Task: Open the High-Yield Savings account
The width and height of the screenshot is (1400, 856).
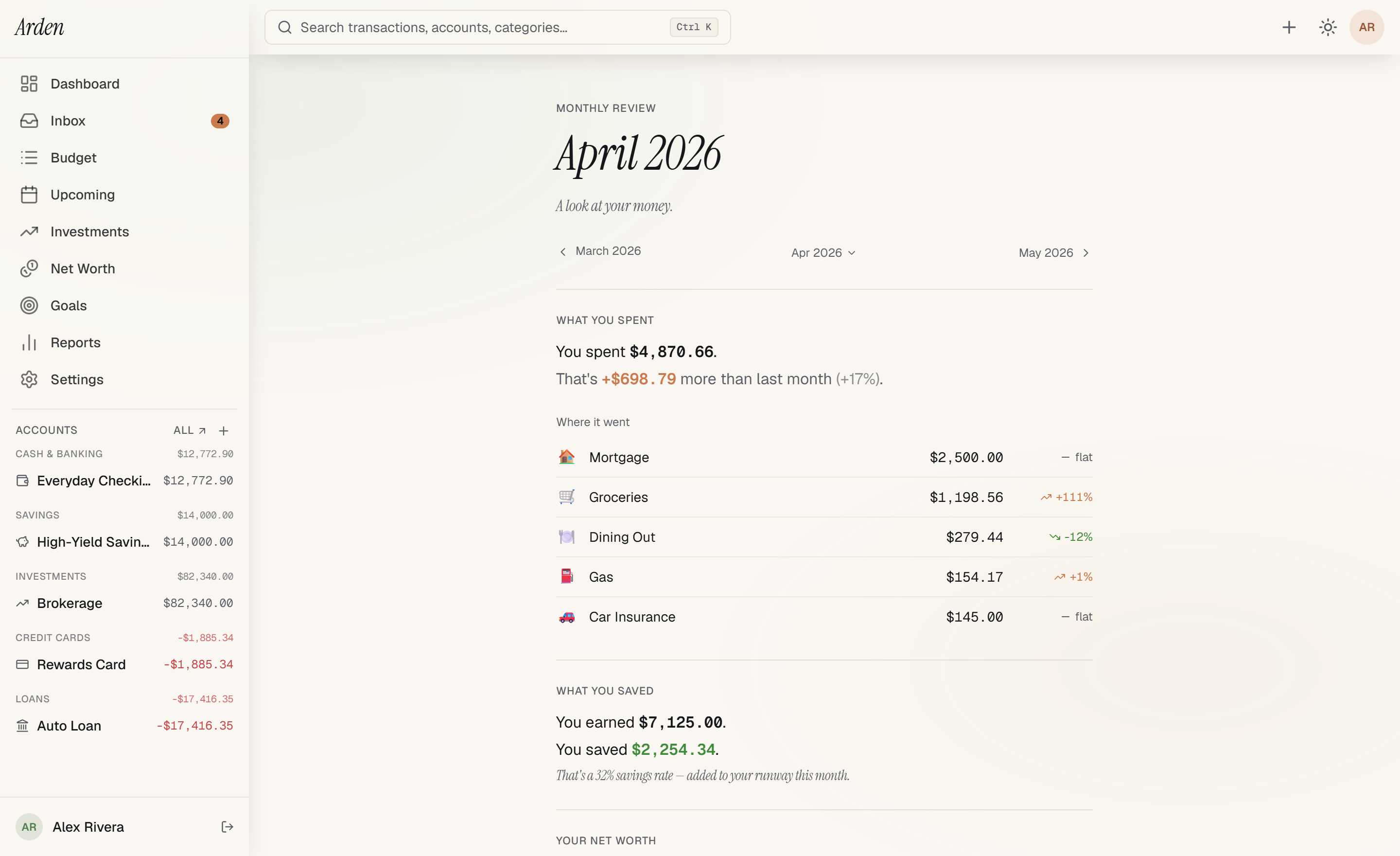Action: tap(124, 542)
